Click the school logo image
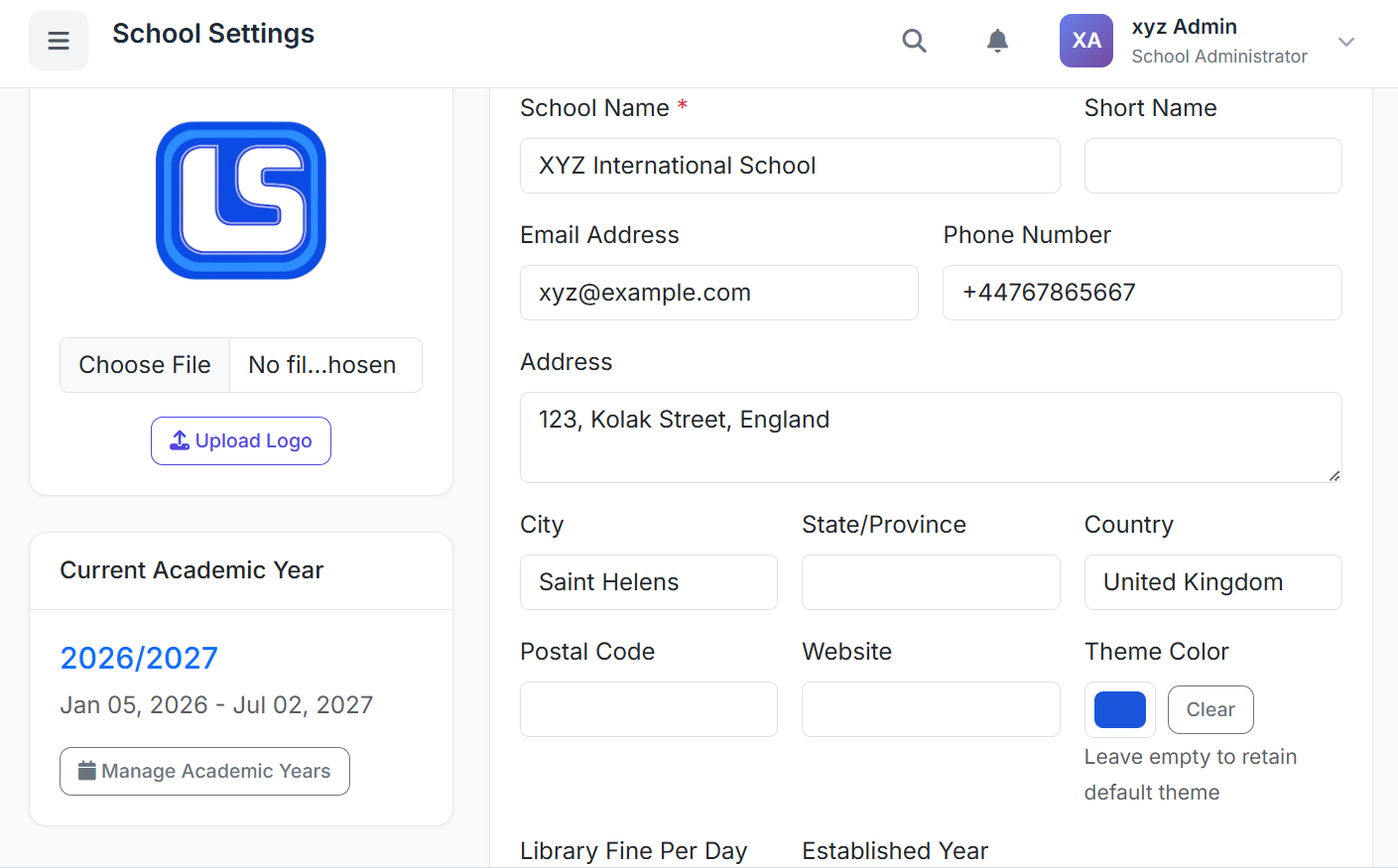 point(241,200)
